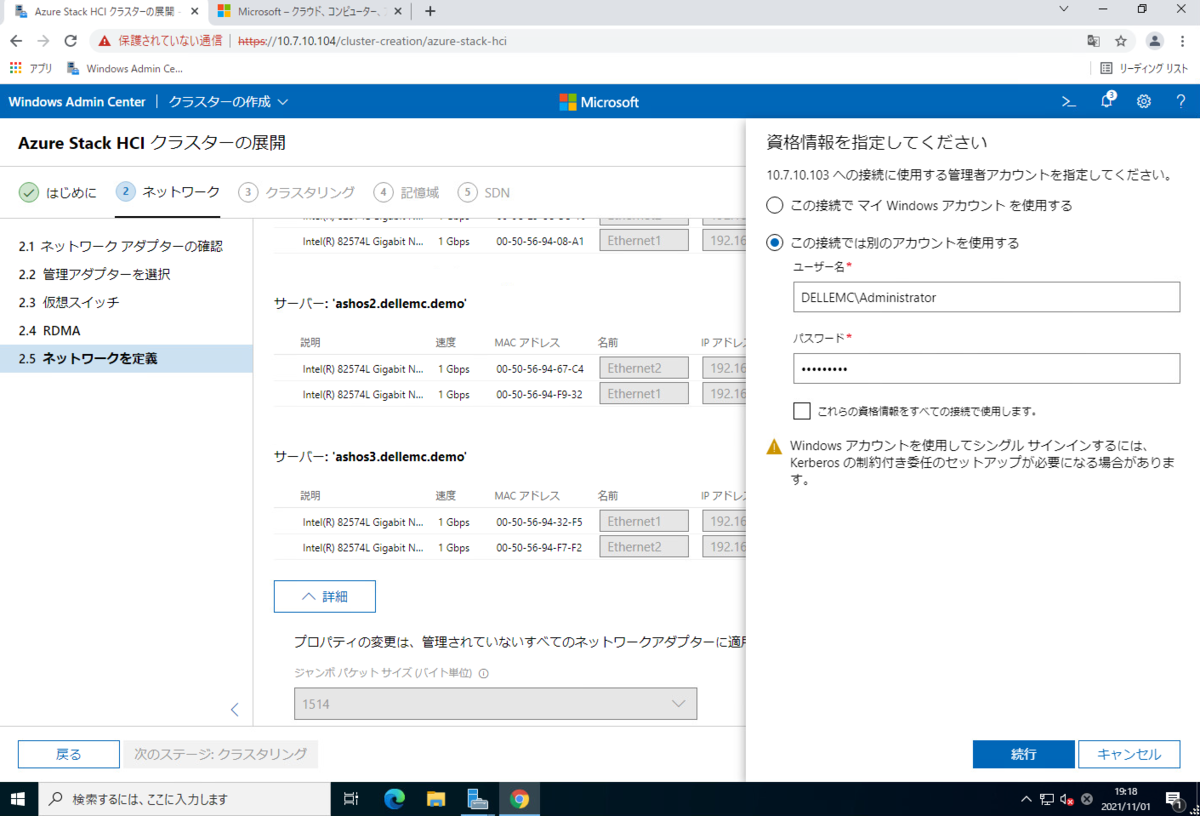
Task: Open a new browser tab with plus icon
Action: click(430, 11)
